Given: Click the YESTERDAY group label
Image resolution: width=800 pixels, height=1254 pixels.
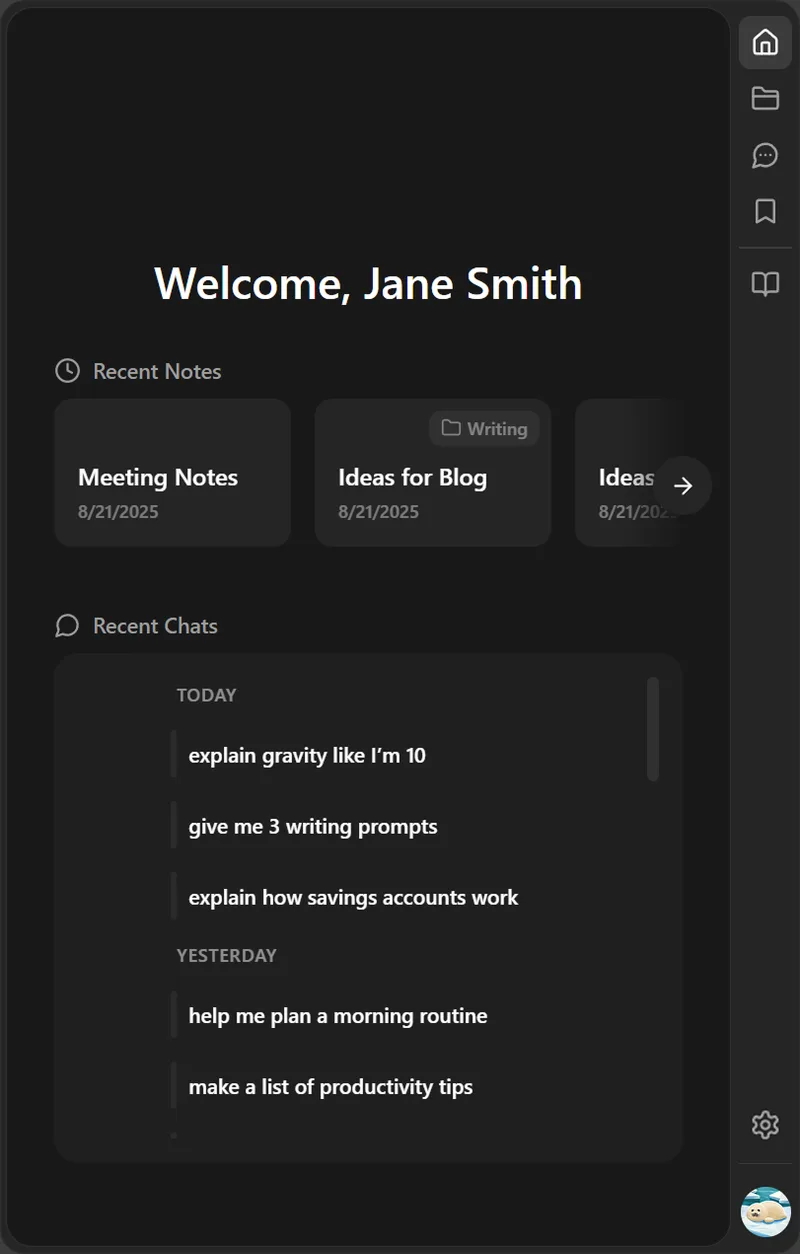Looking at the screenshot, I should (x=227, y=956).
